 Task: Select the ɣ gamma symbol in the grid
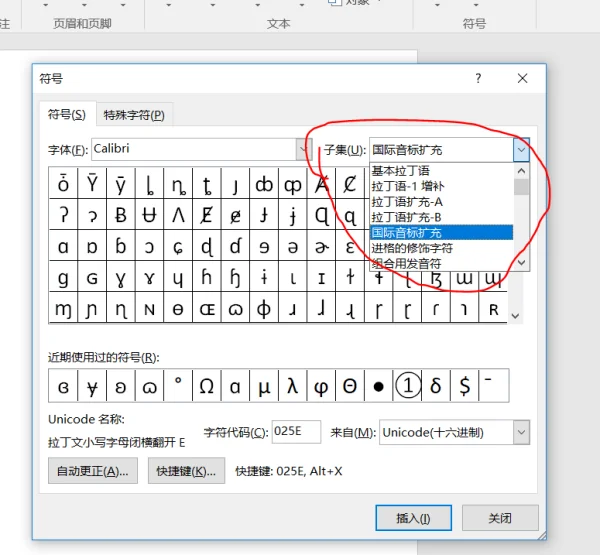(121, 278)
